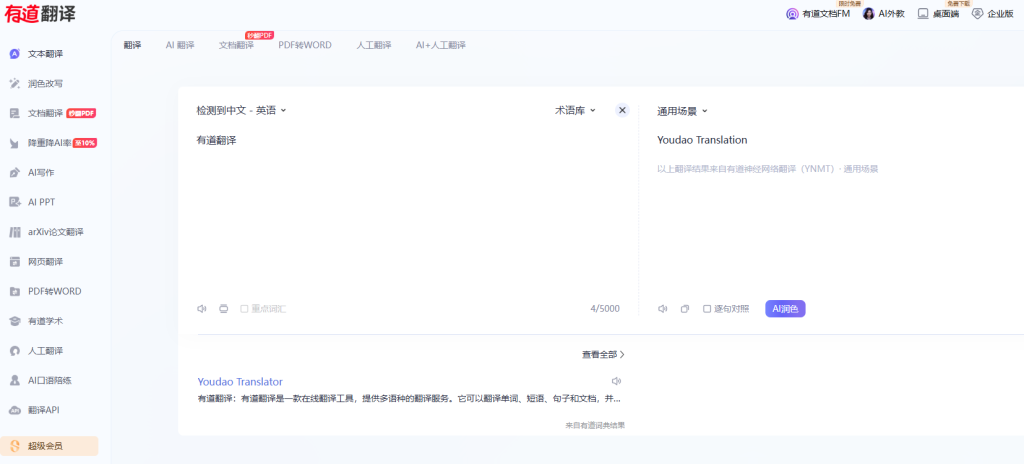The height and width of the screenshot is (464, 1024).
Task: Expand the 检测到中文 - 英语 language dropdown
Action: pos(241,111)
